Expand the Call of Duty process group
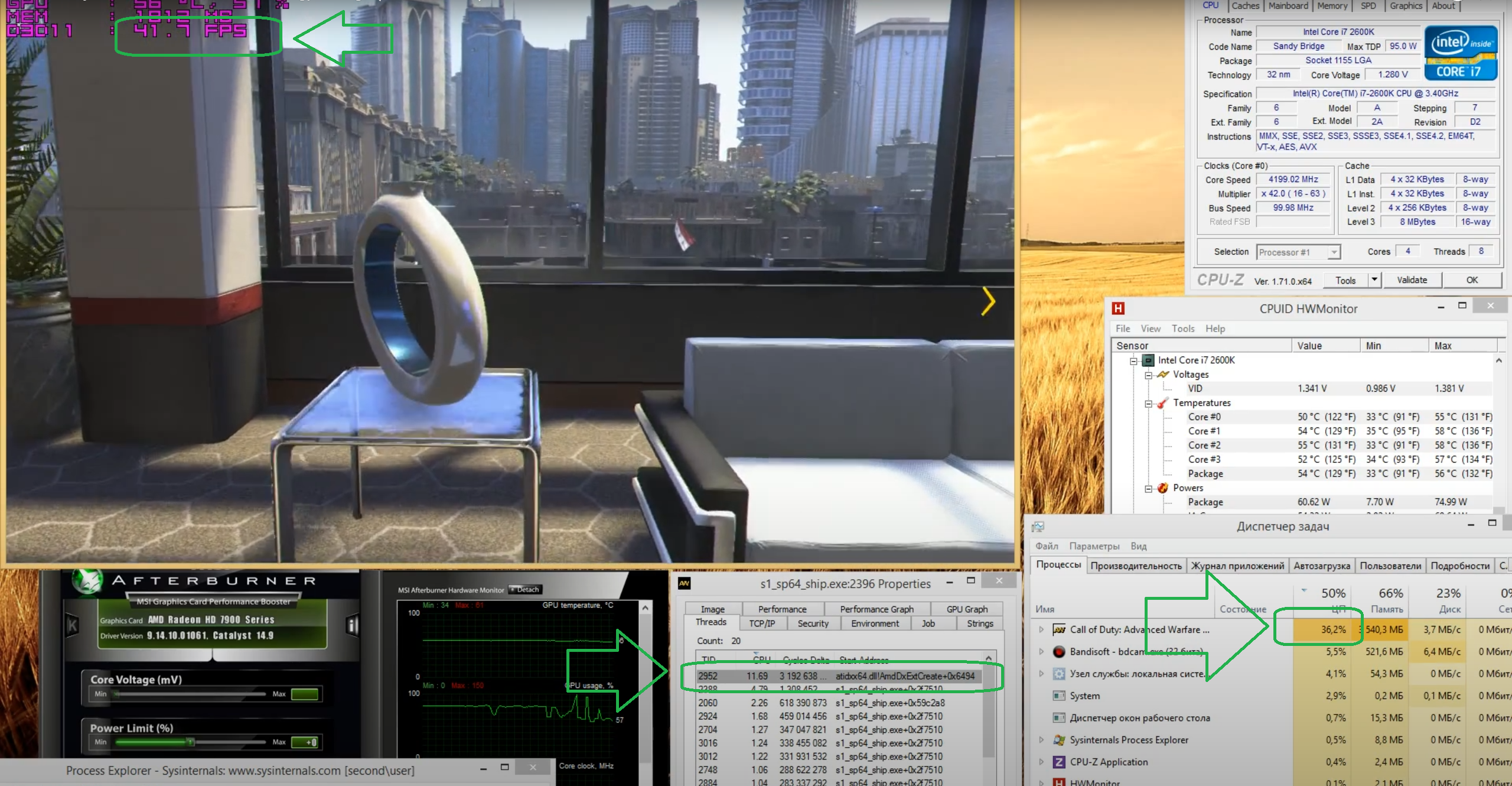The width and height of the screenshot is (1512, 786). click(x=1041, y=630)
